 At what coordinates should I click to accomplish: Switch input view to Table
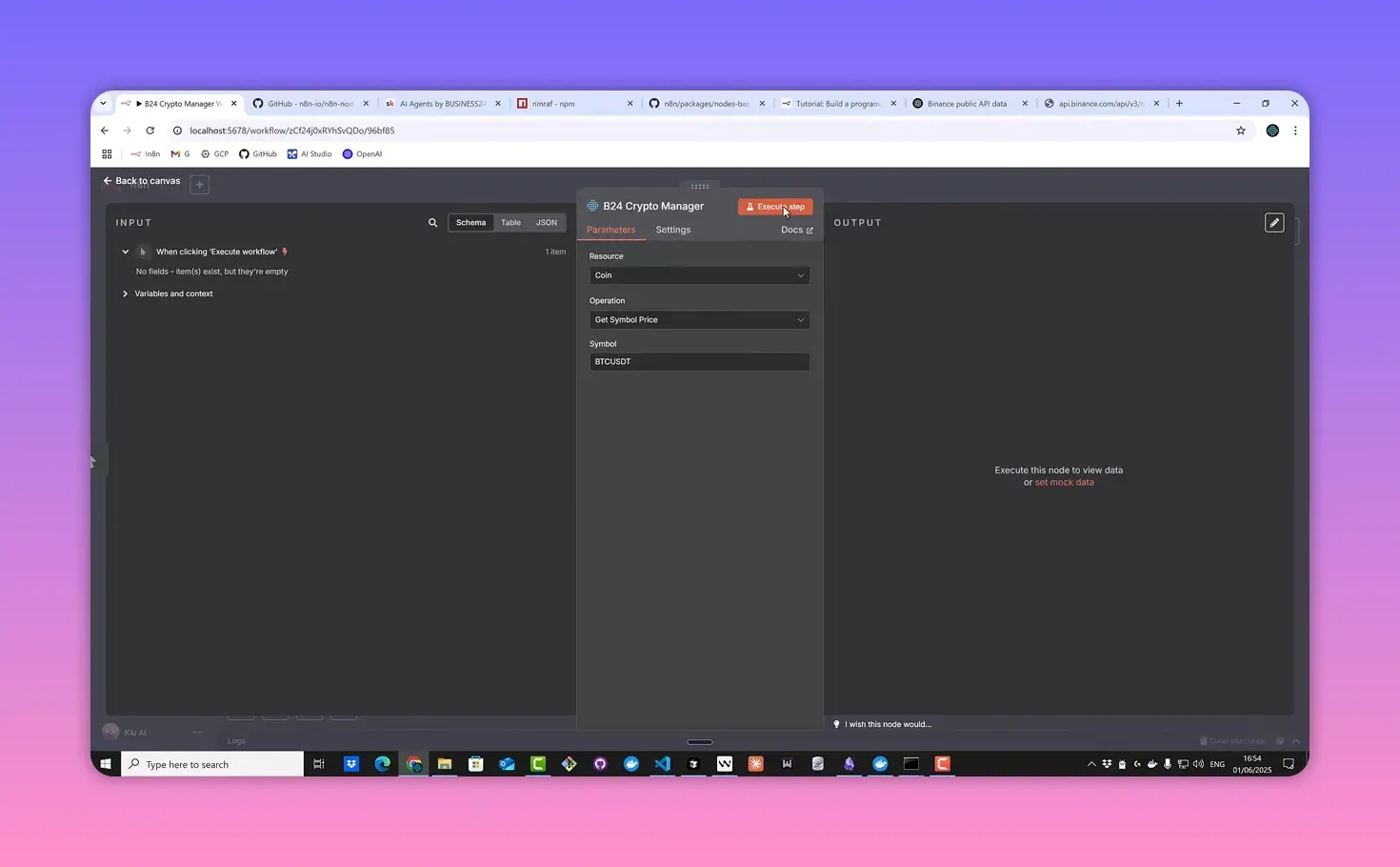pyautogui.click(x=510, y=222)
